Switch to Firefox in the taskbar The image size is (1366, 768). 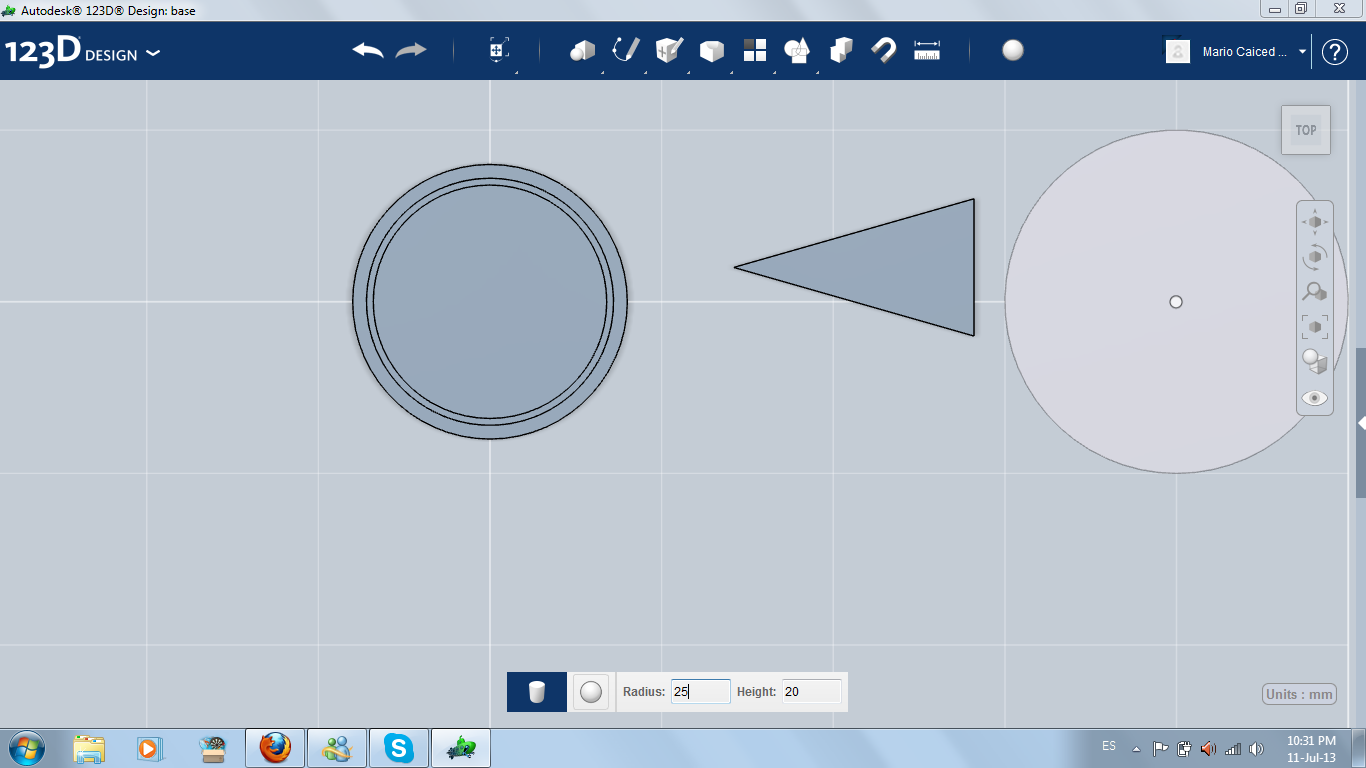[275, 748]
